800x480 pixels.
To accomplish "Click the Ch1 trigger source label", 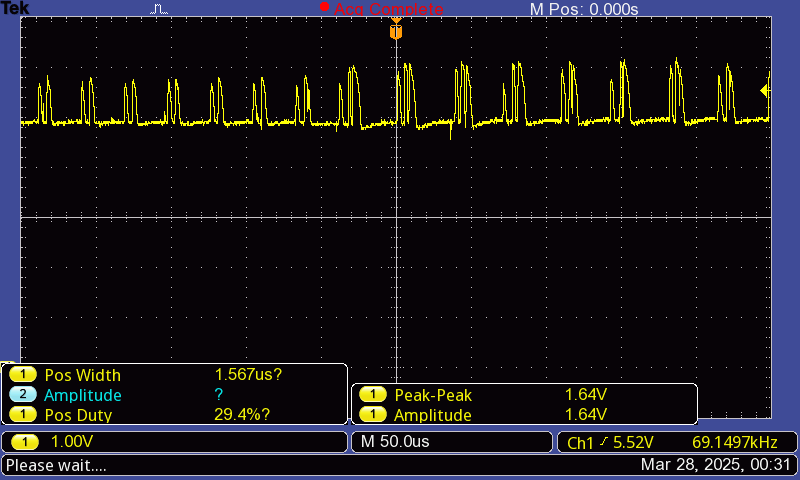I will (x=581, y=443).
